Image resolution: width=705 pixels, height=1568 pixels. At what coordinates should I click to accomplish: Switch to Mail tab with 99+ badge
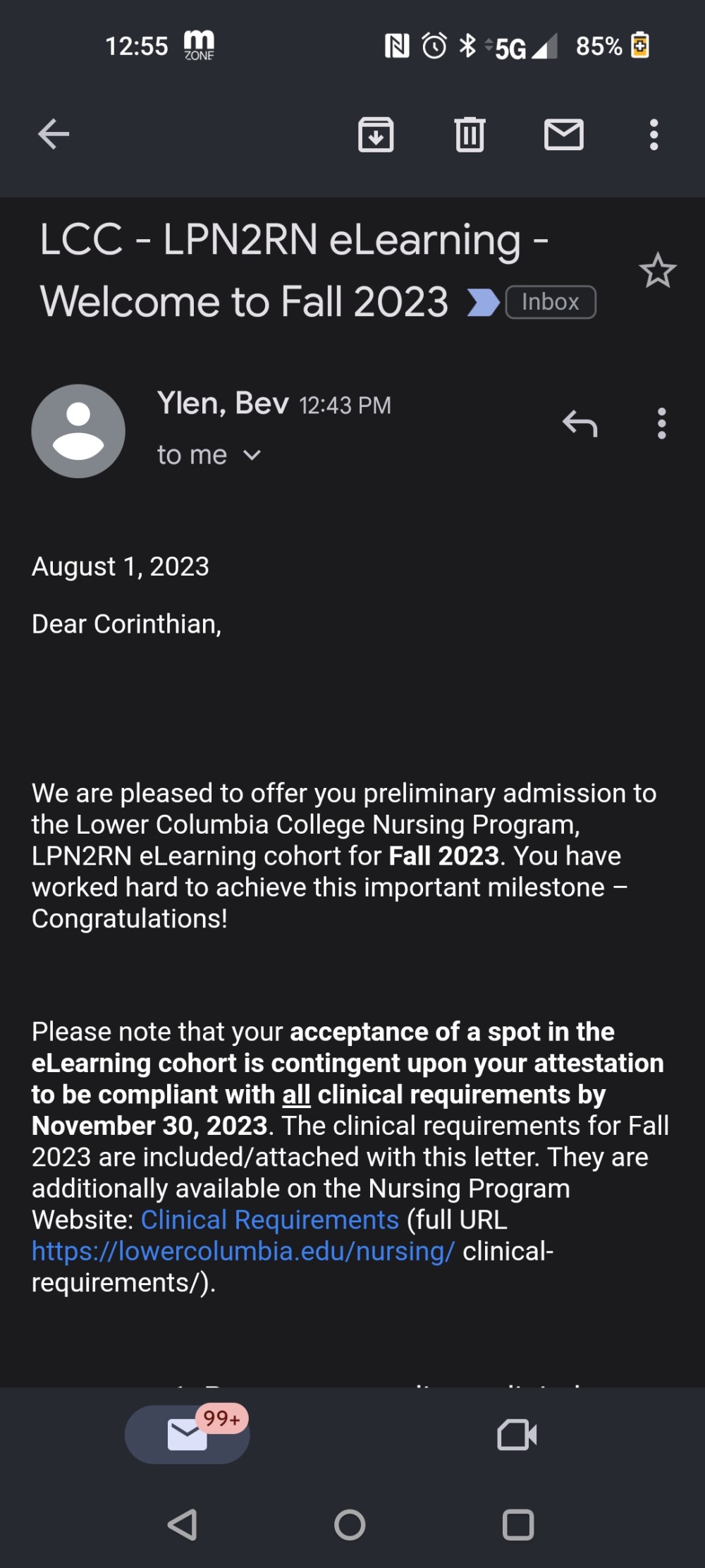click(188, 1434)
